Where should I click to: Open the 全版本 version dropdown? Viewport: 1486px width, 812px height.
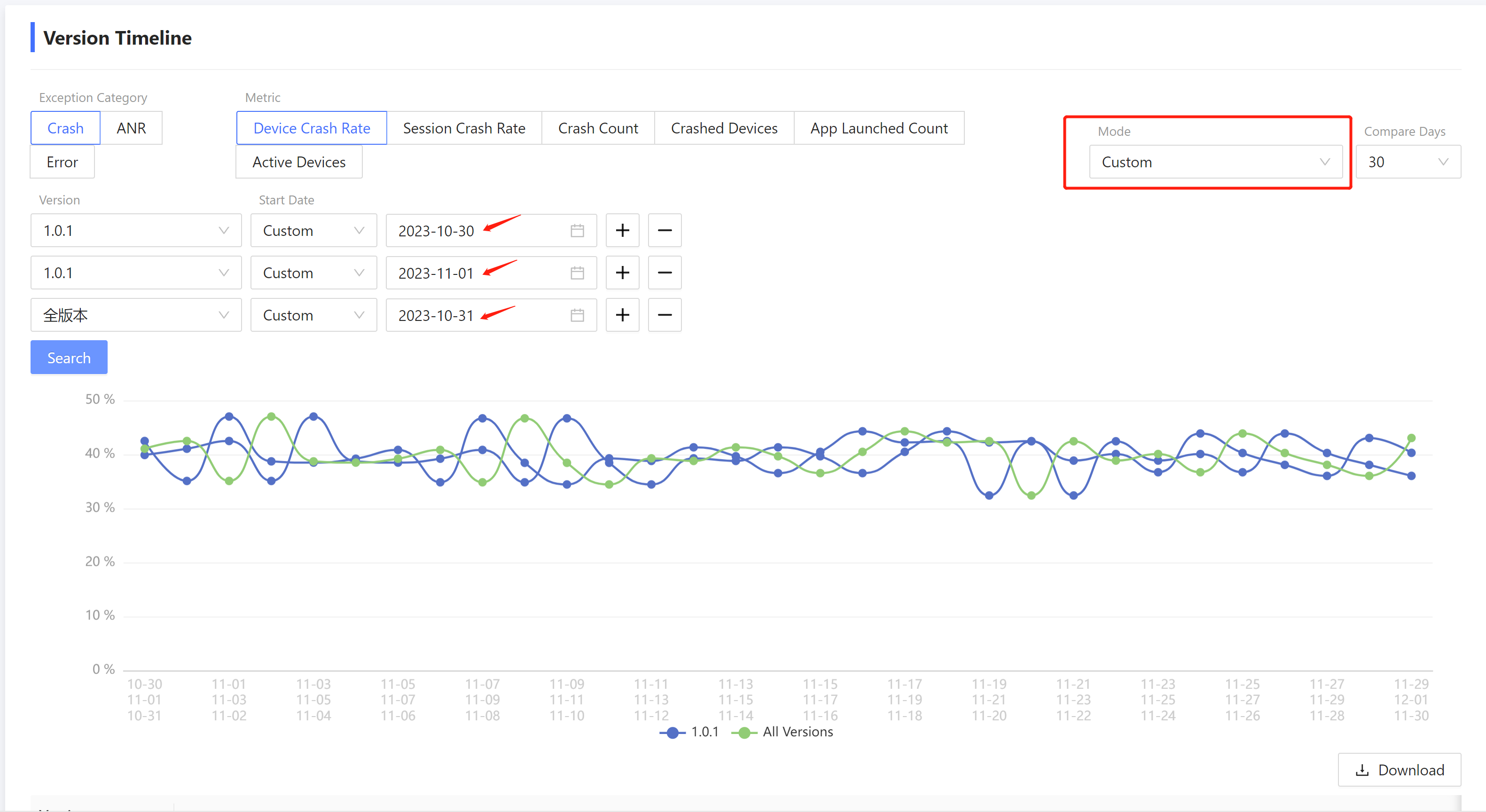[x=136, y=315]
